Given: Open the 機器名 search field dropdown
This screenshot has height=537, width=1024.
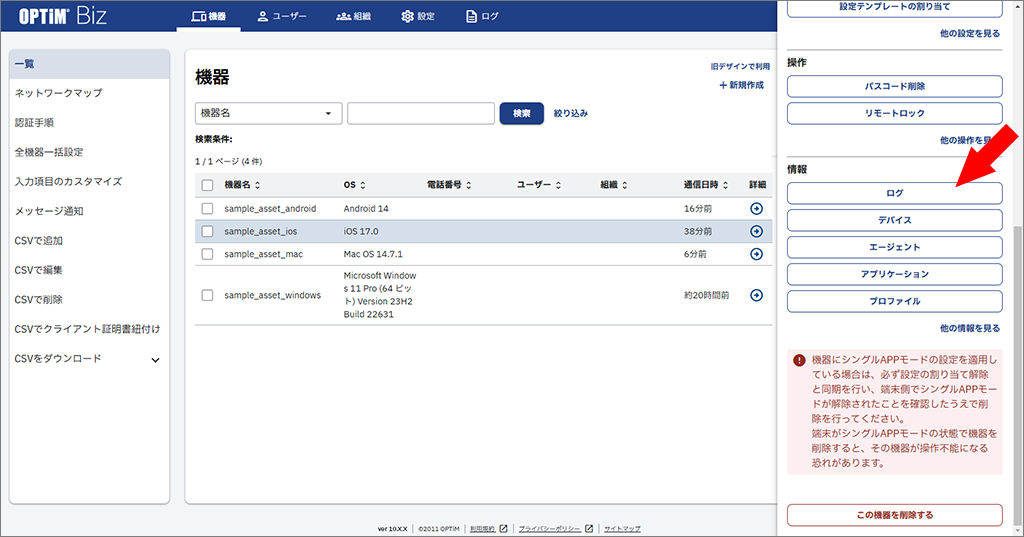Looking at the screenshot, I should click(268, 113).
